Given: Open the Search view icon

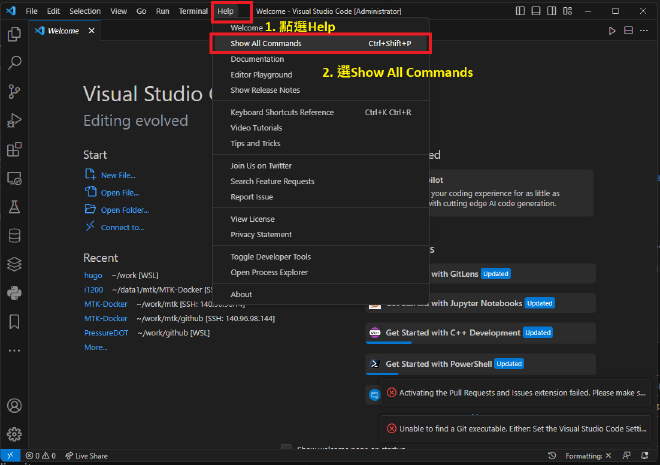Looking at the screenshot, I should click(14, 63).
